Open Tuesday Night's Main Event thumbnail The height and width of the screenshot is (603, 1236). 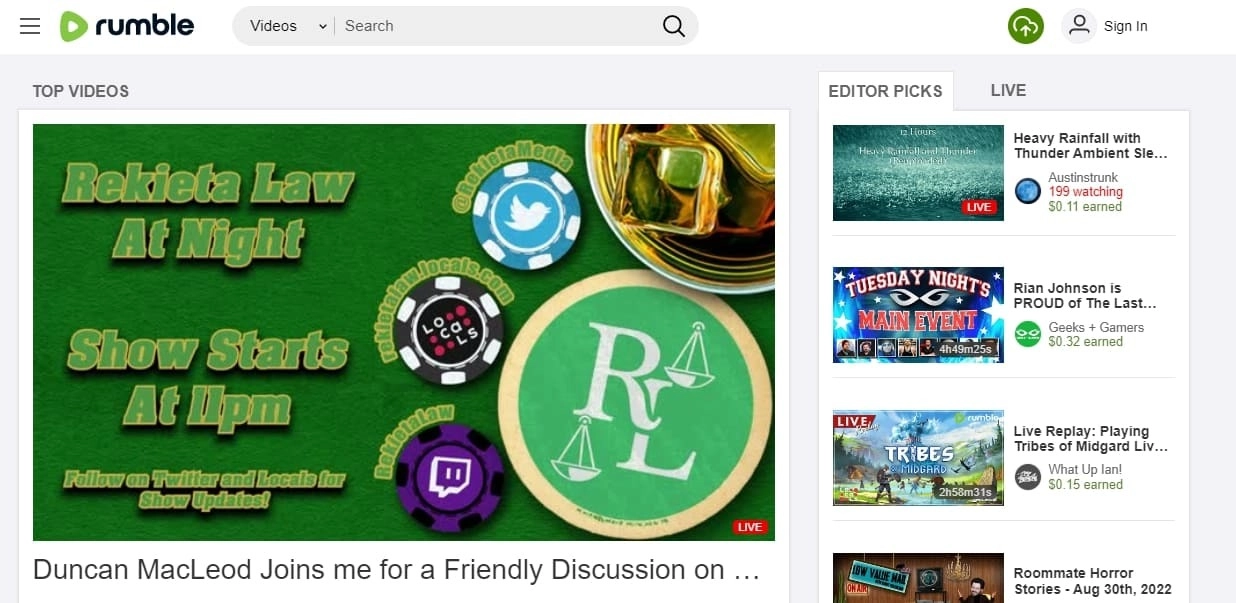[918, 315]
